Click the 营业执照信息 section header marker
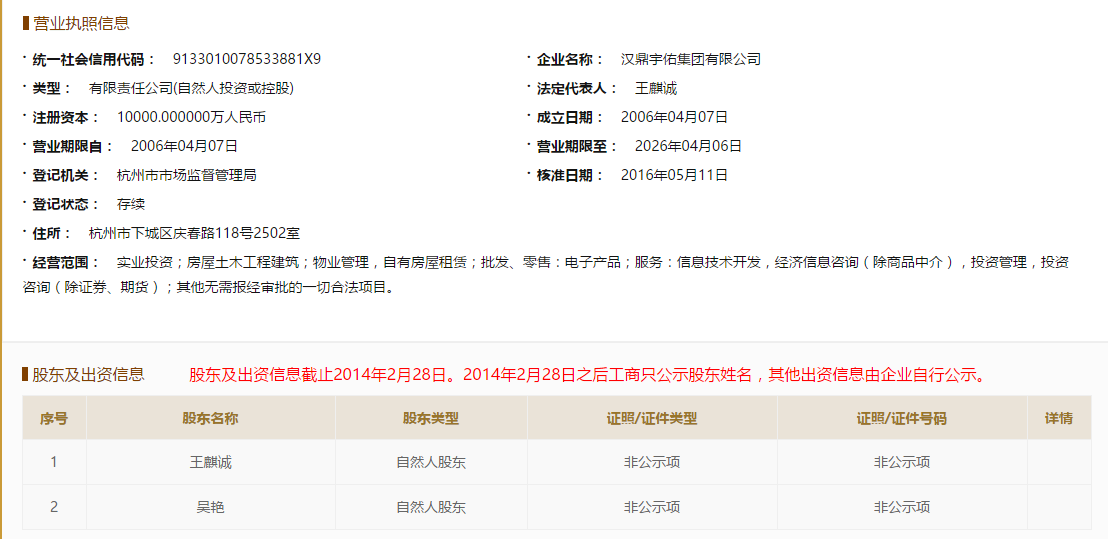 (25, 23)
